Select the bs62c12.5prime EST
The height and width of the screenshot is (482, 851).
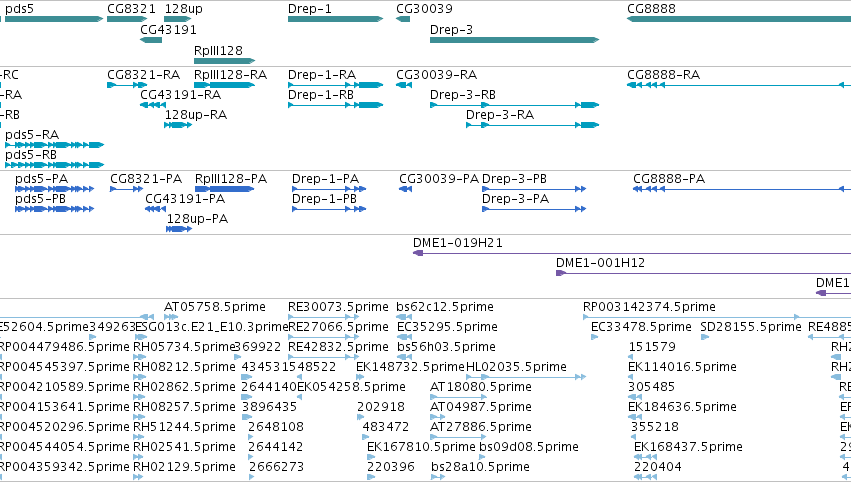point(404,317)
